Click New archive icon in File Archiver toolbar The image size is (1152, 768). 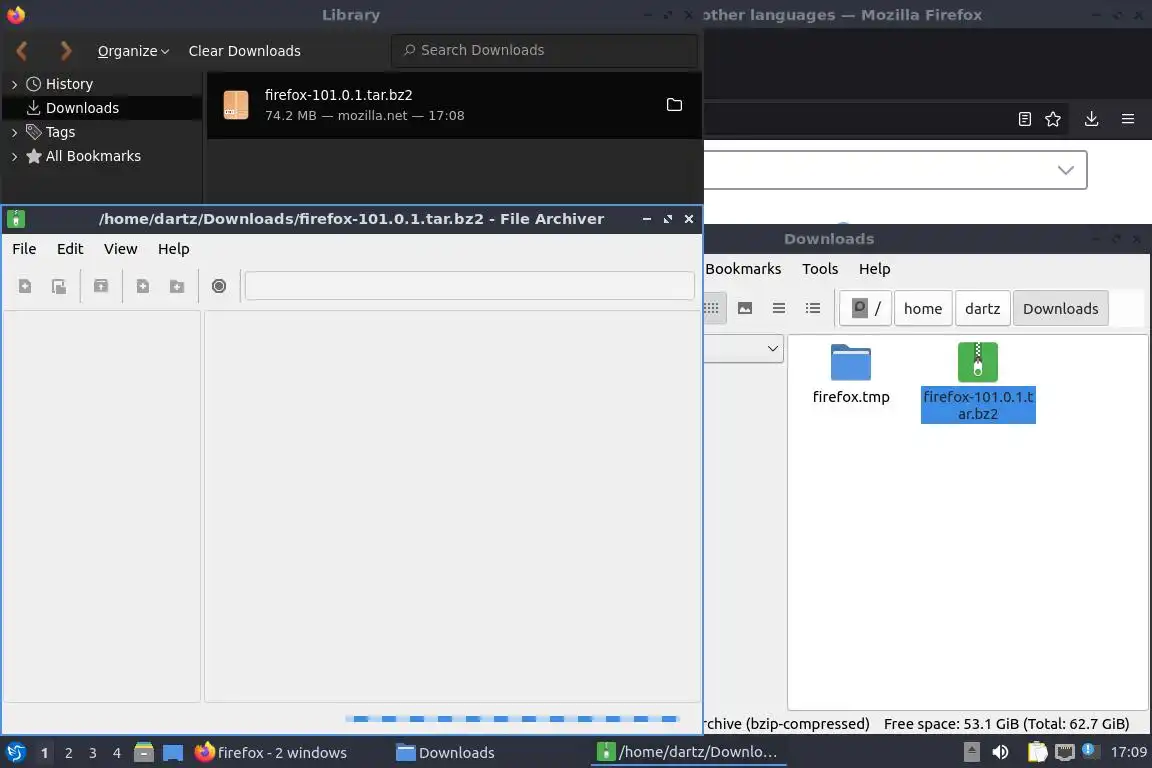pyautogui.click(x=25, y=286)
